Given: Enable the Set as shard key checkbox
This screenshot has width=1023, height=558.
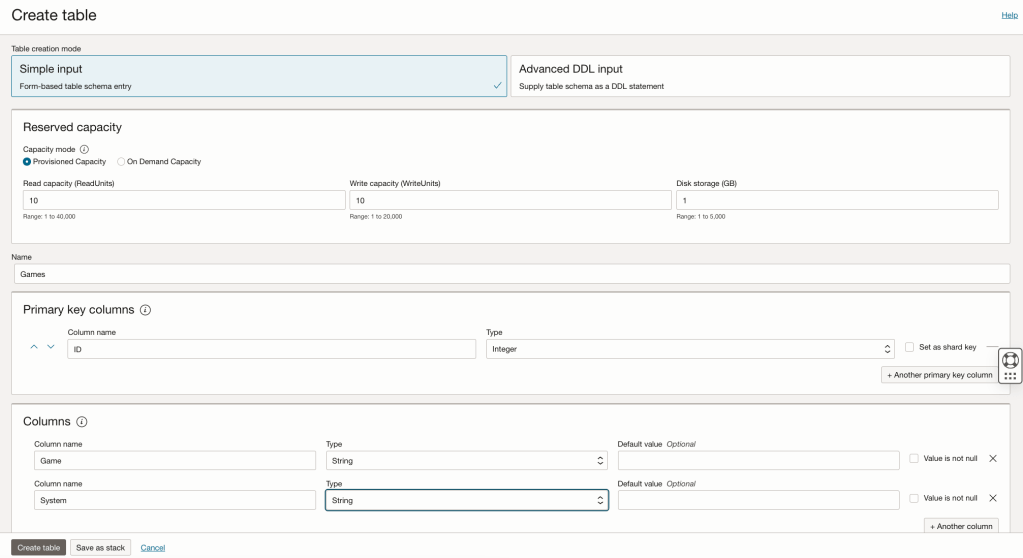Looking at the screenshot, I should [910, 347].
